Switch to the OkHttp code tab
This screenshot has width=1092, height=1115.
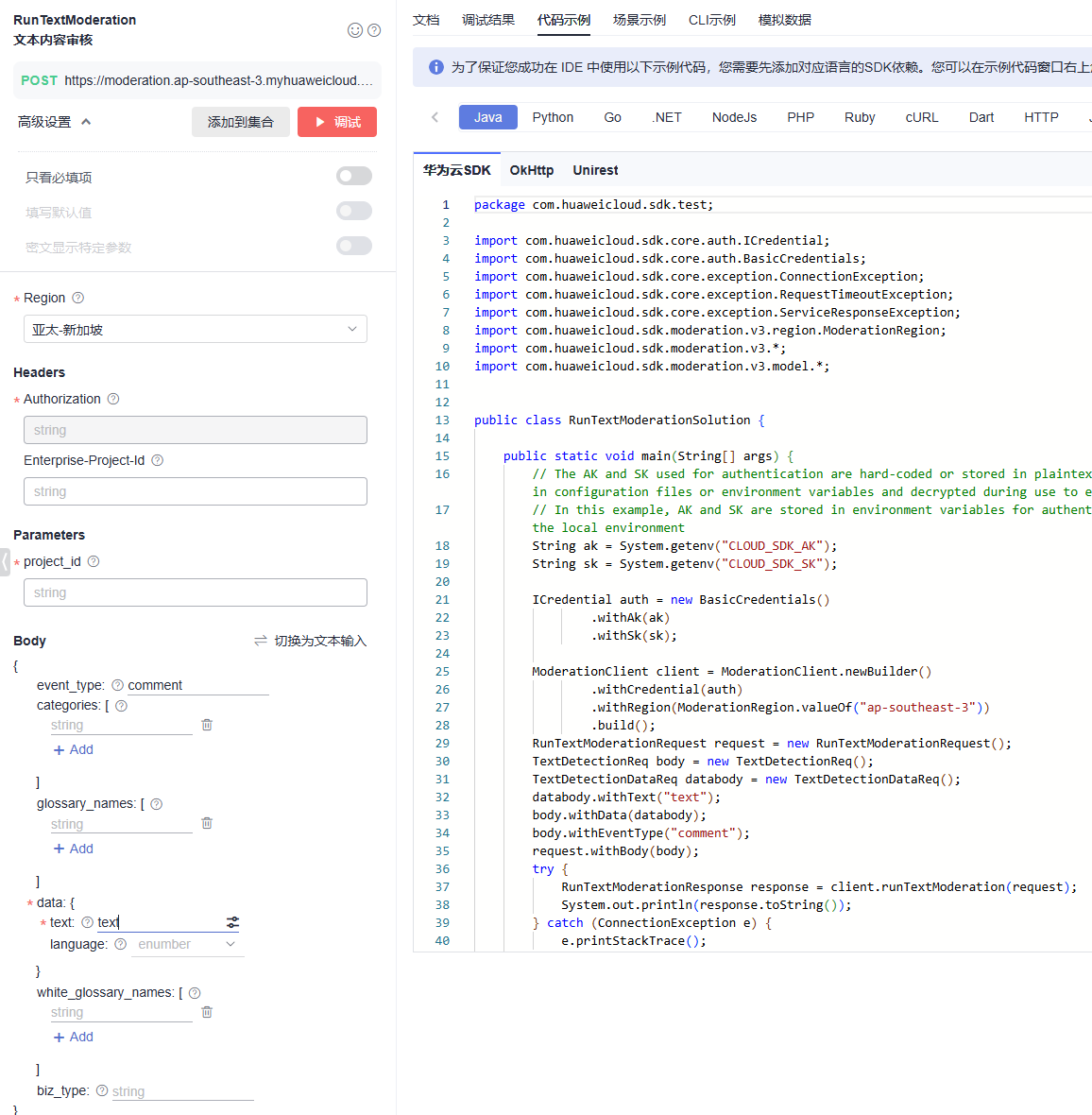531,171
